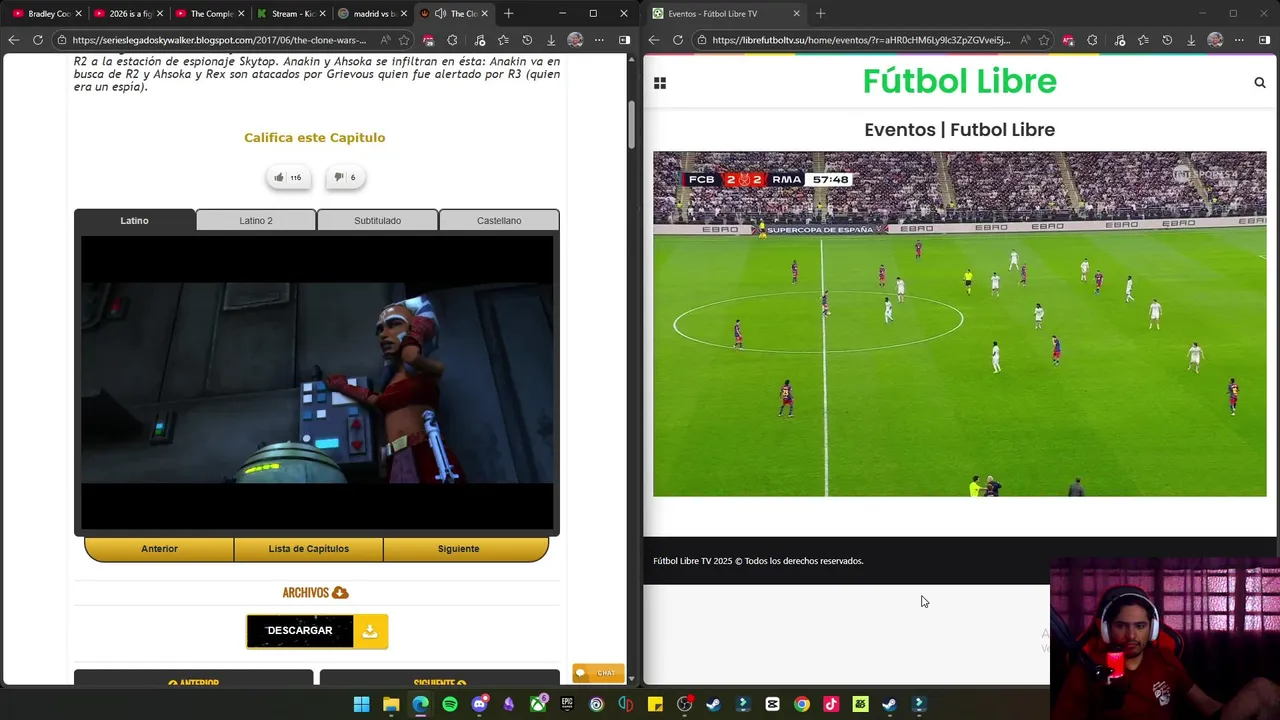Click the search magnifier on Fútbol Libre

pos(1260,83)
